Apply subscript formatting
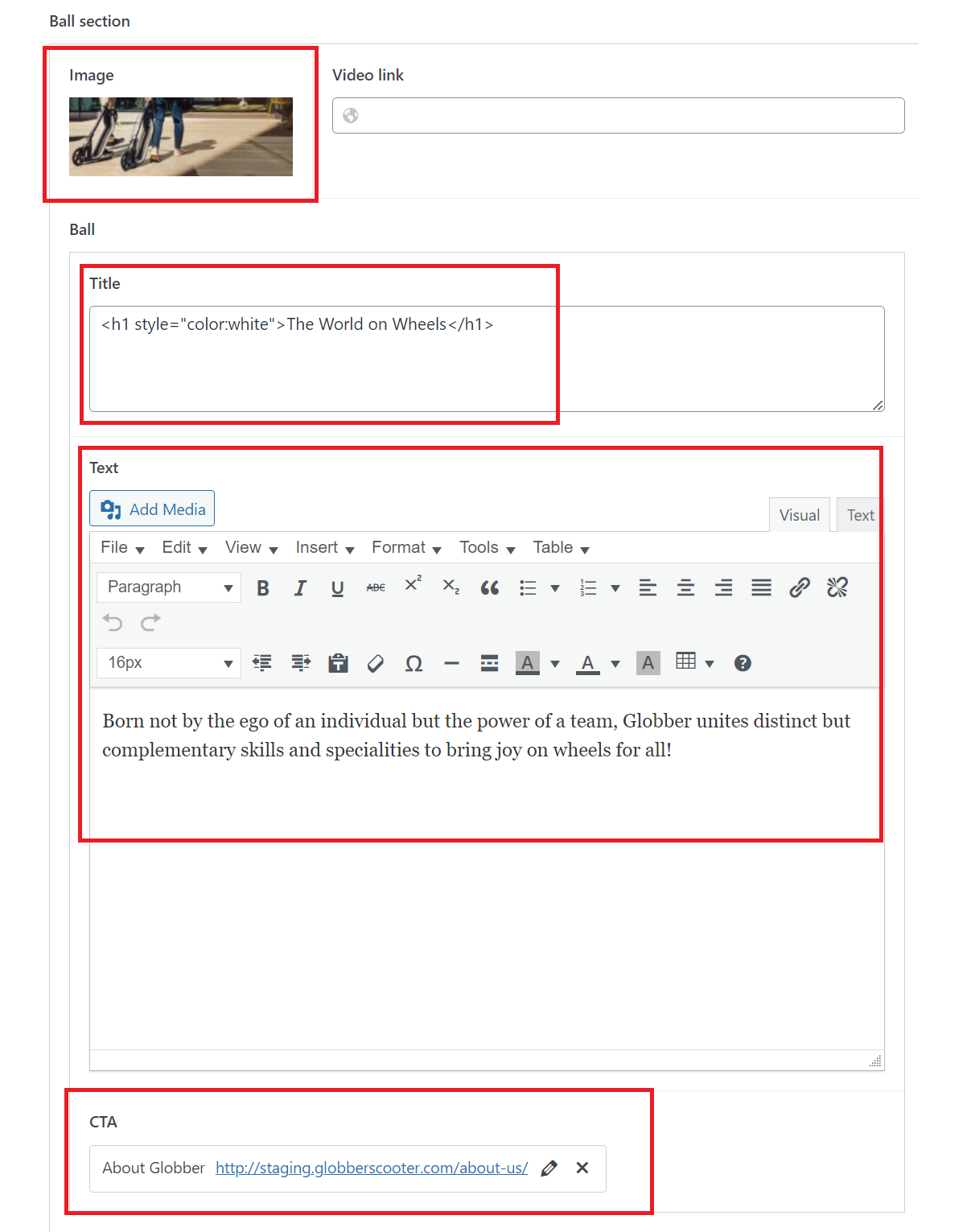This screenshot has width=975, height=1232. pos(451,588)
